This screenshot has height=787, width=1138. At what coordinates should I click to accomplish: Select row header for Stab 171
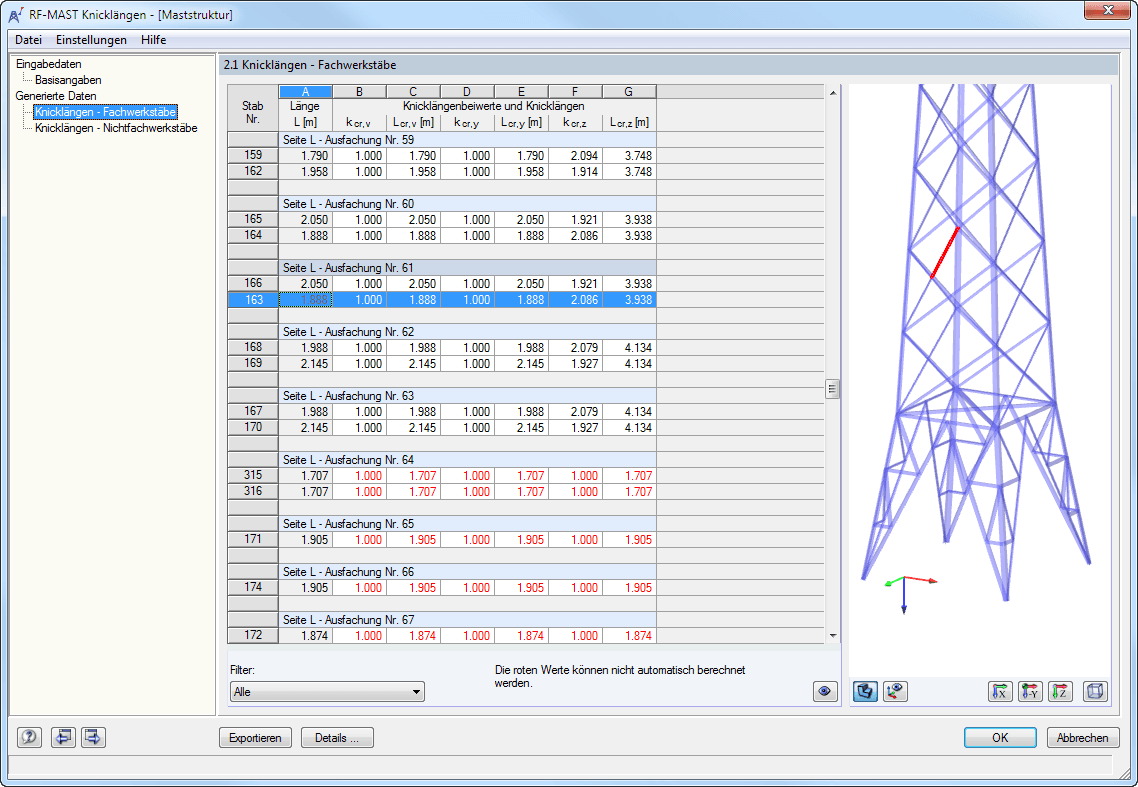coord(253,539)
